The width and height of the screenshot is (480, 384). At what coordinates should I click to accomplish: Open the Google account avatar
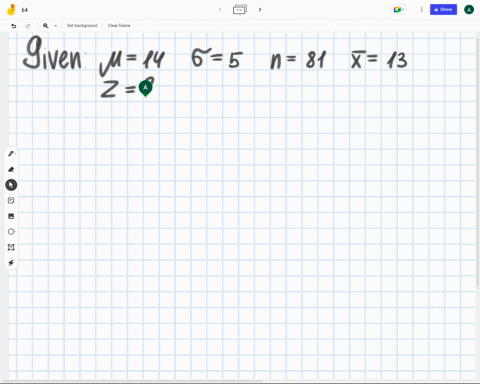(469, 10)
